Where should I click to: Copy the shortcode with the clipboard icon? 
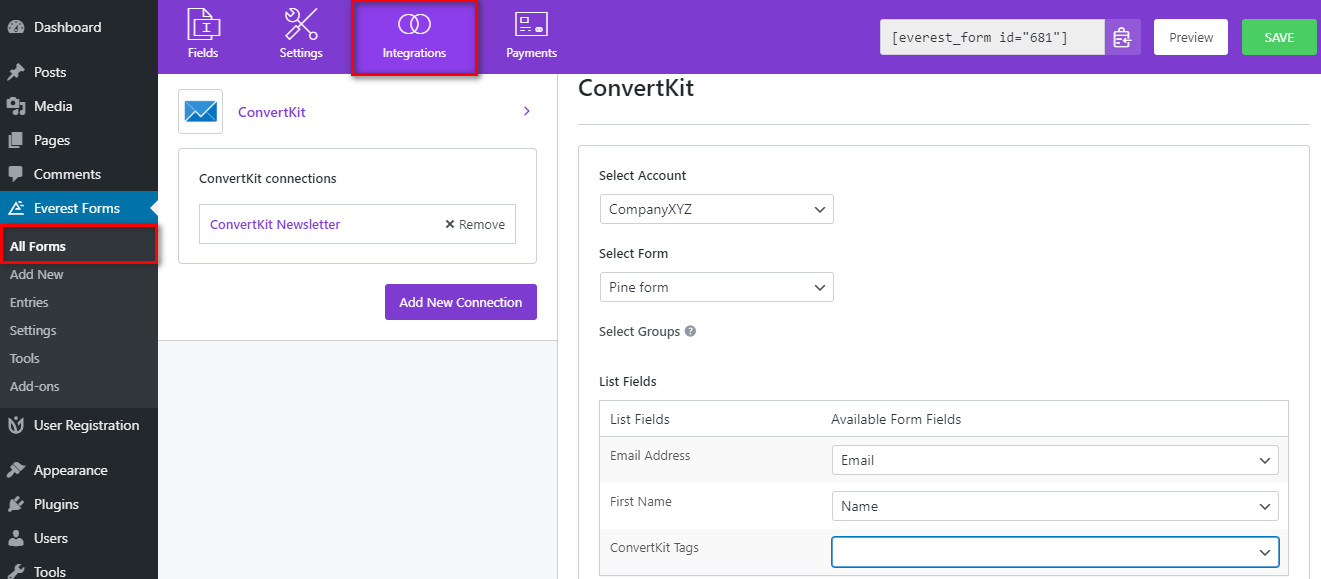[1122, 38]
